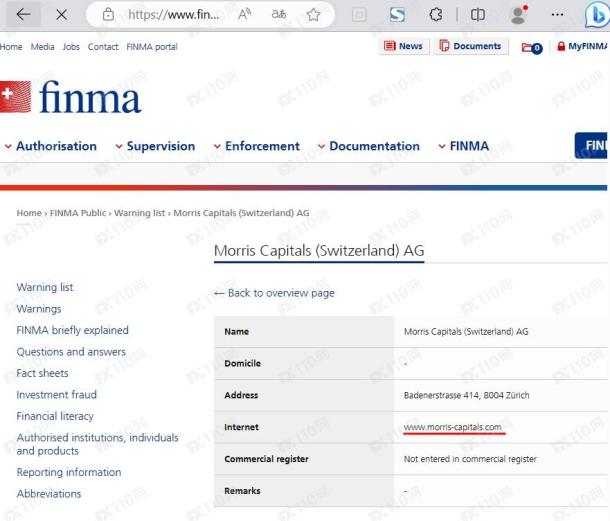Click the Home link in top bar

pos(11,47)
